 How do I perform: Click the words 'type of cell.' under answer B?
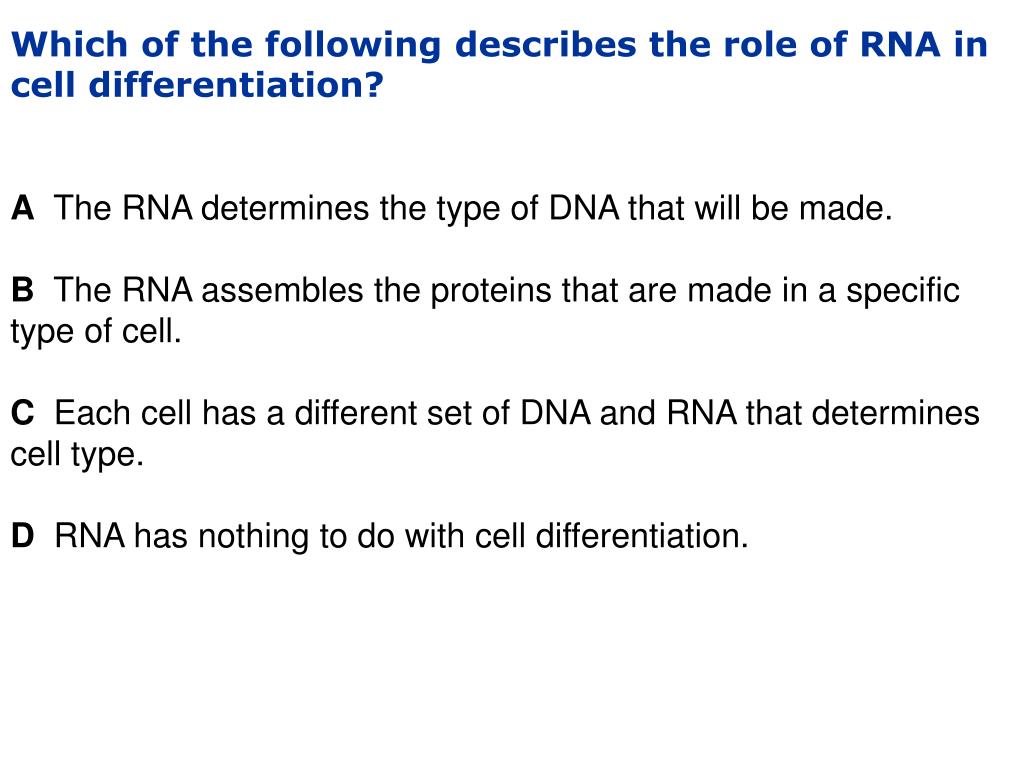coord(96,332)
